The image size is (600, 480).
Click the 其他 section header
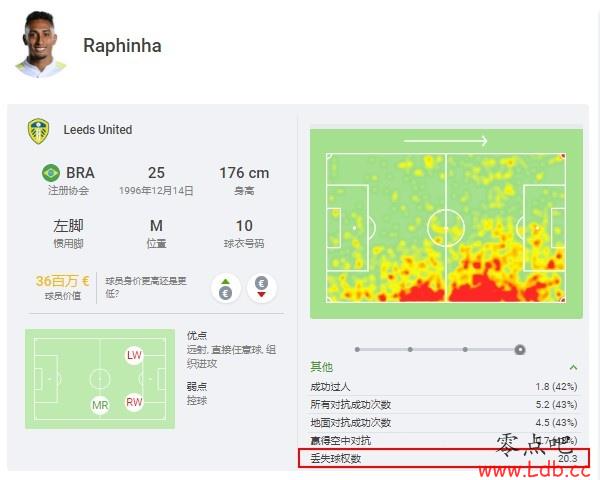(321, 367)
